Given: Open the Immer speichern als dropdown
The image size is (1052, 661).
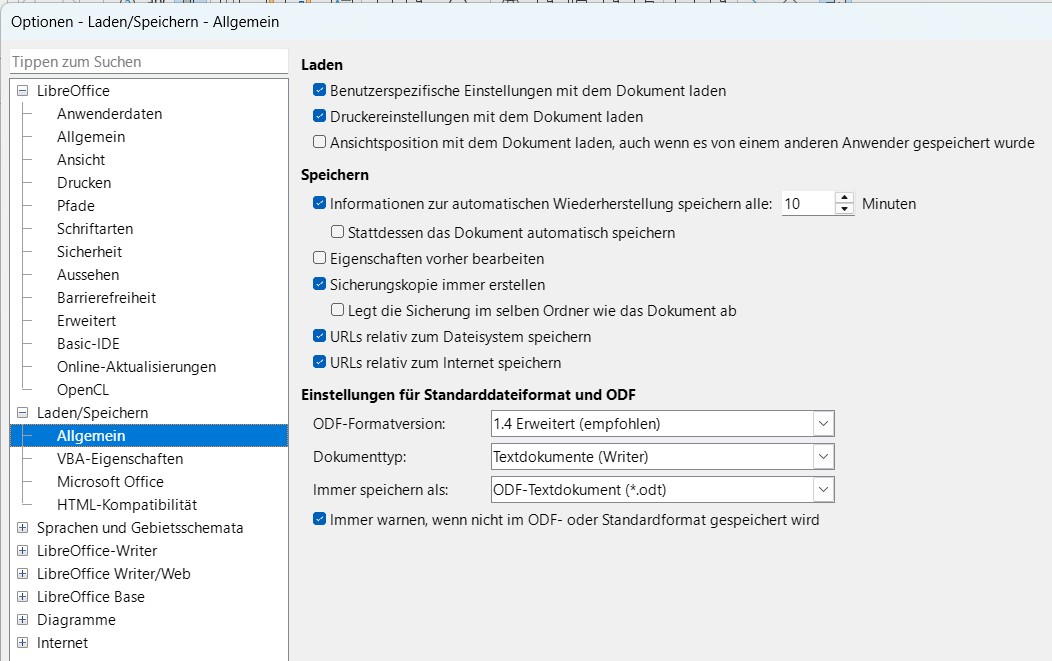Looking at the screenshot, I should tap(823, 489).
